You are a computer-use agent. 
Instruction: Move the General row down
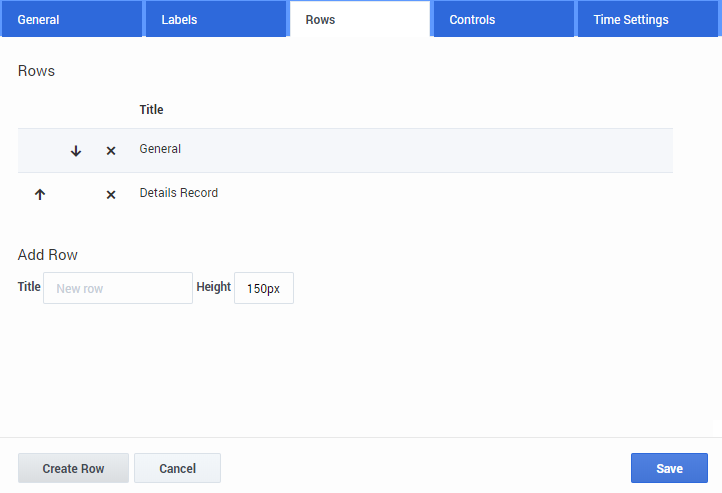click(x=76, y=151)
